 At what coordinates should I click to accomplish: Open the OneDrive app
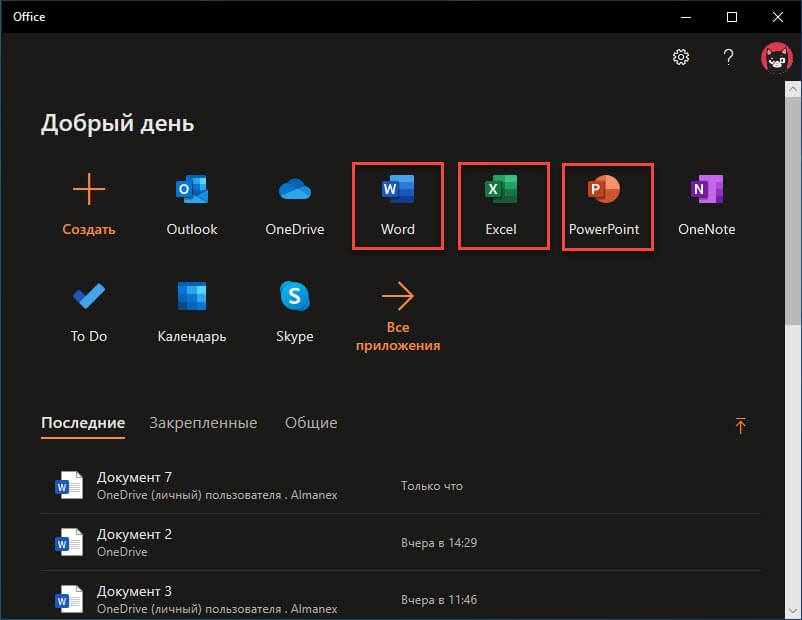coord(294,205)
